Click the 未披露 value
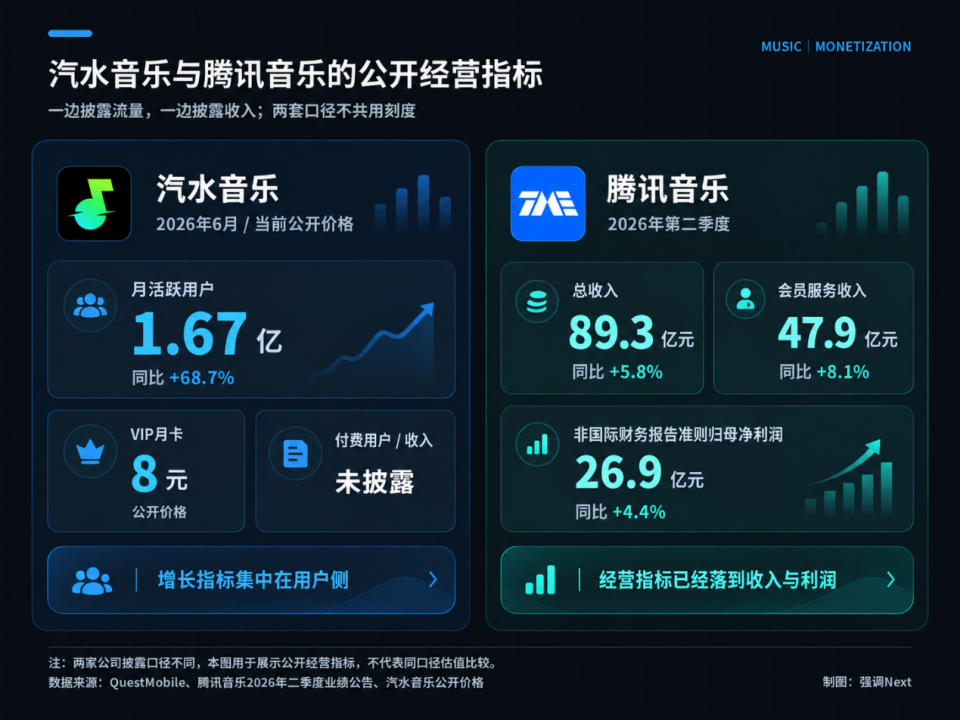Image resolution: width=960 pixels, height=720 pixels. click(x=375, y=482)
